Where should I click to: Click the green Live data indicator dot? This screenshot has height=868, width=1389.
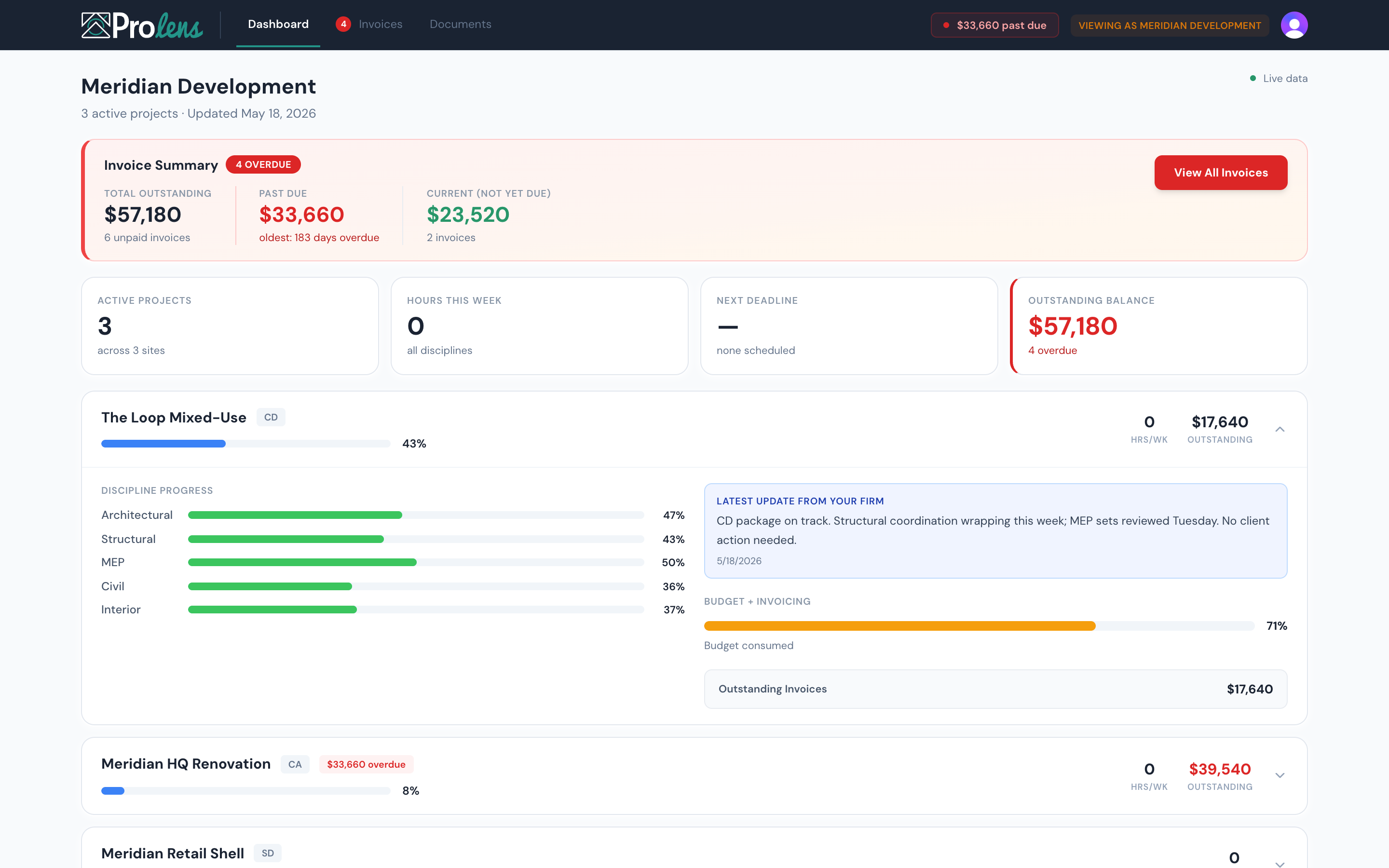point(1253,79)
